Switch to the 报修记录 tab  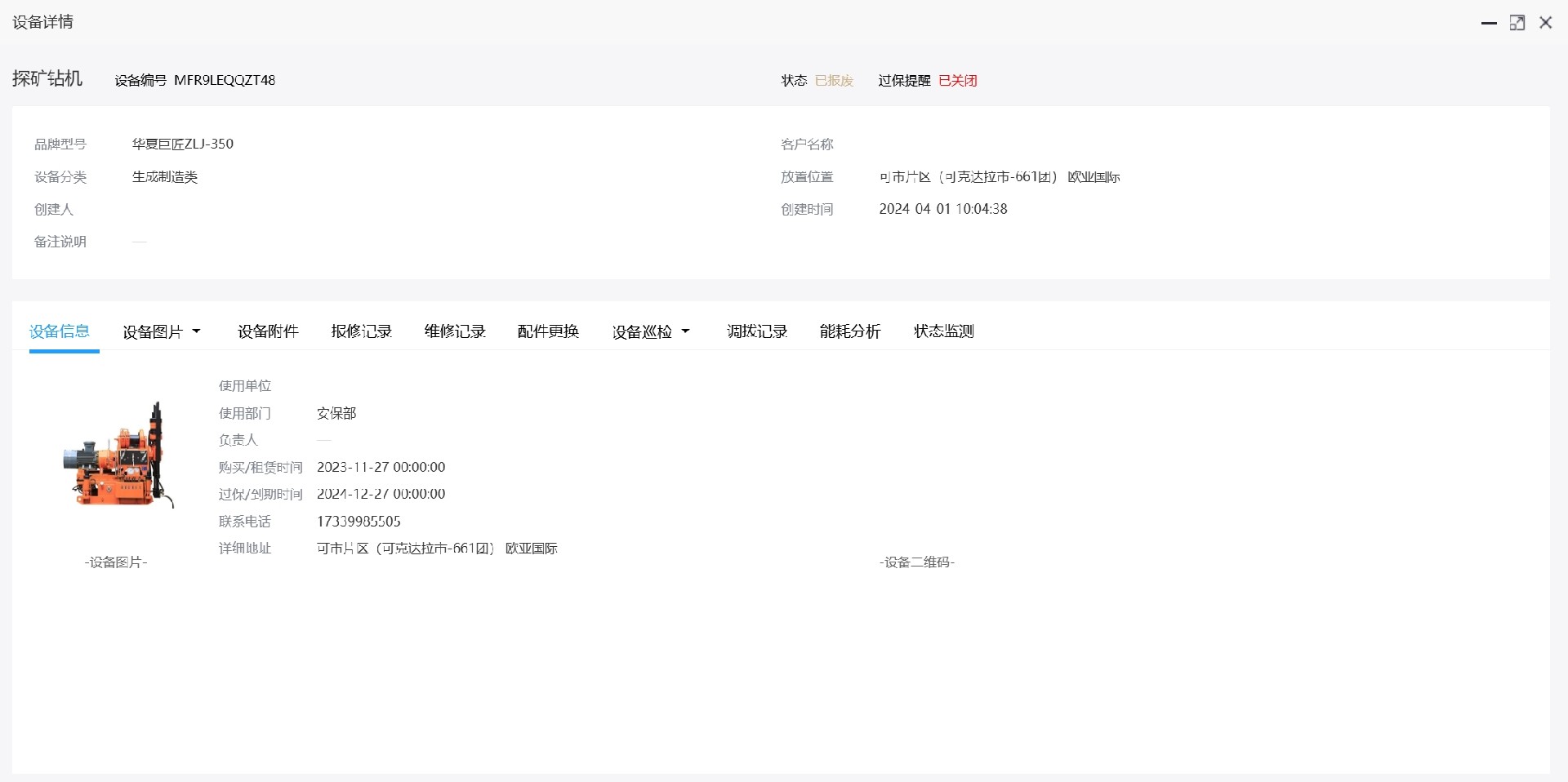click(362, 331)
